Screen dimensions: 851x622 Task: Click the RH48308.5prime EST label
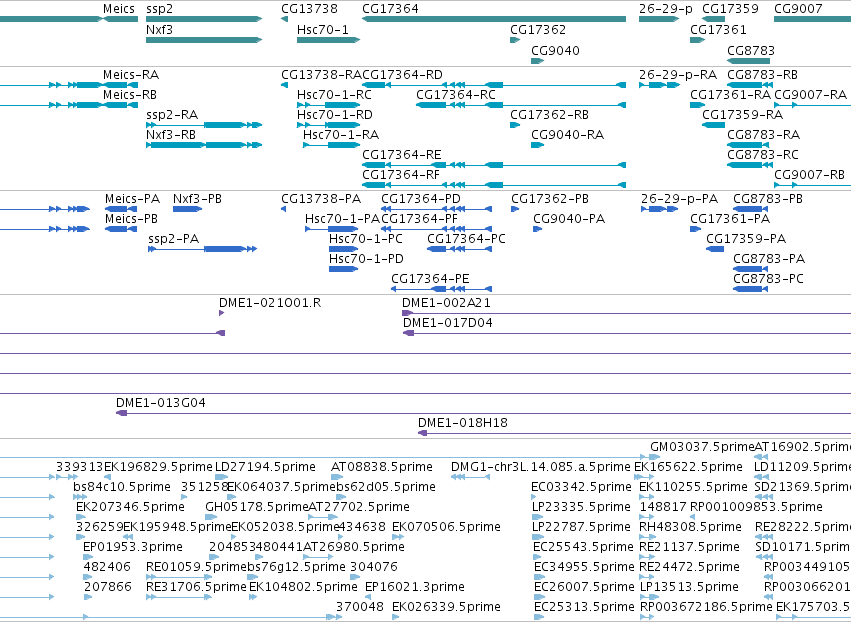coord(690,526)
